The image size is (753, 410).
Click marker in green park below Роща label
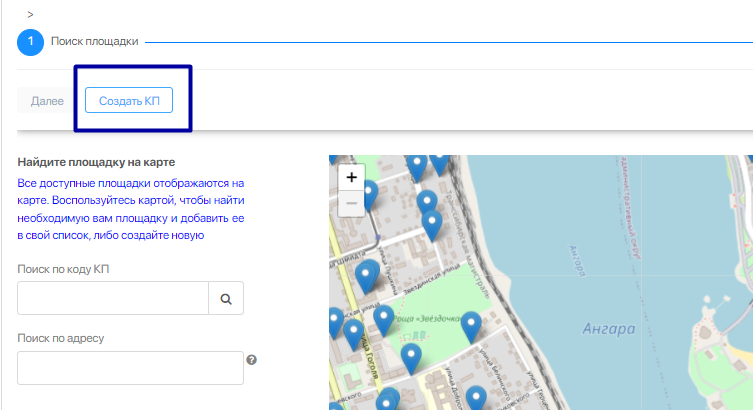[411, 357]
